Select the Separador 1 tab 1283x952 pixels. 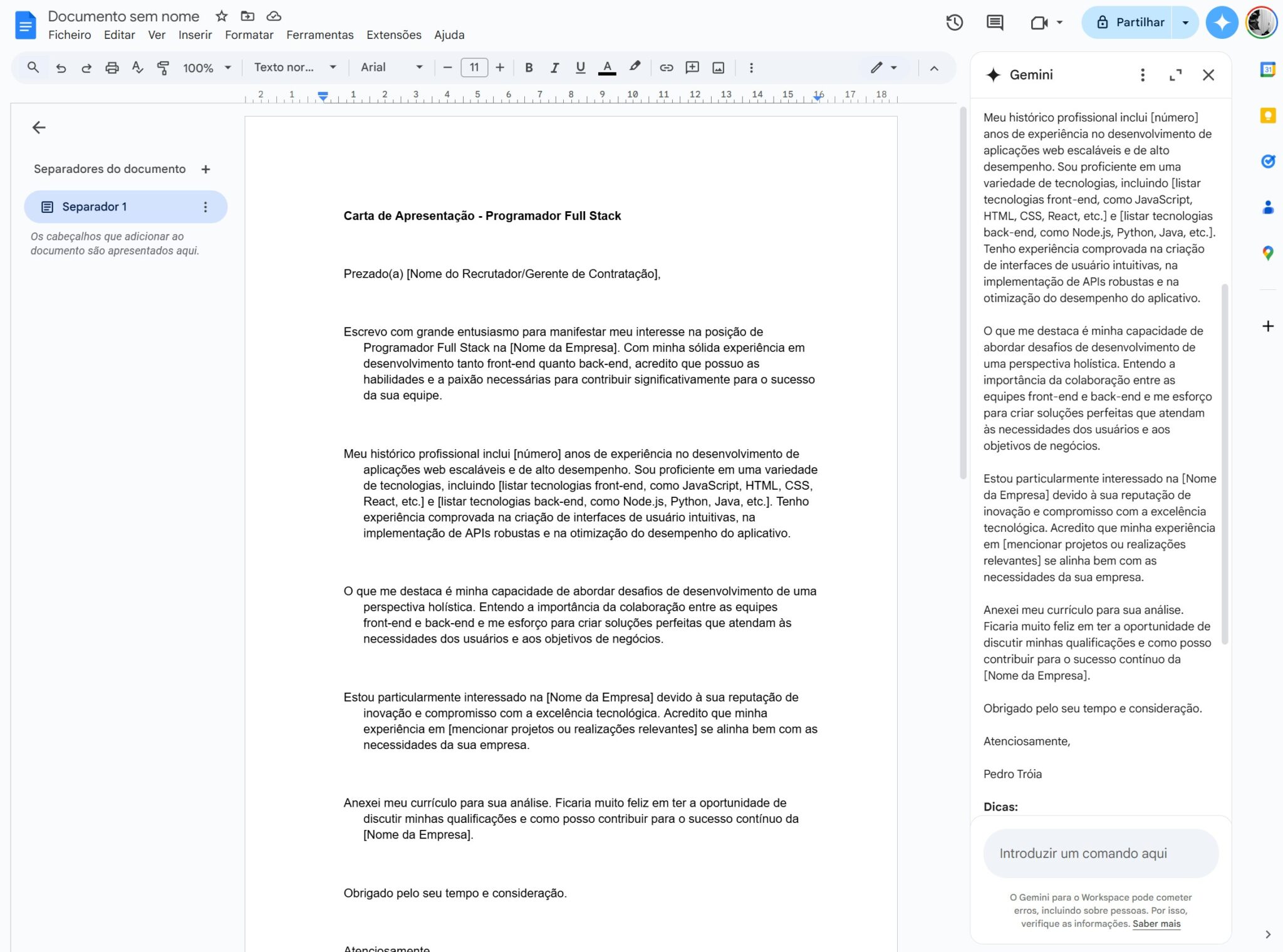click(x=125, y=207)
